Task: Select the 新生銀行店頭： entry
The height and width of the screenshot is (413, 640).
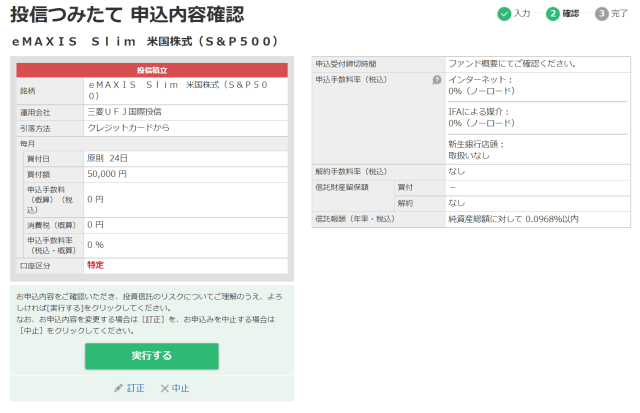Action: pos(476,150)
